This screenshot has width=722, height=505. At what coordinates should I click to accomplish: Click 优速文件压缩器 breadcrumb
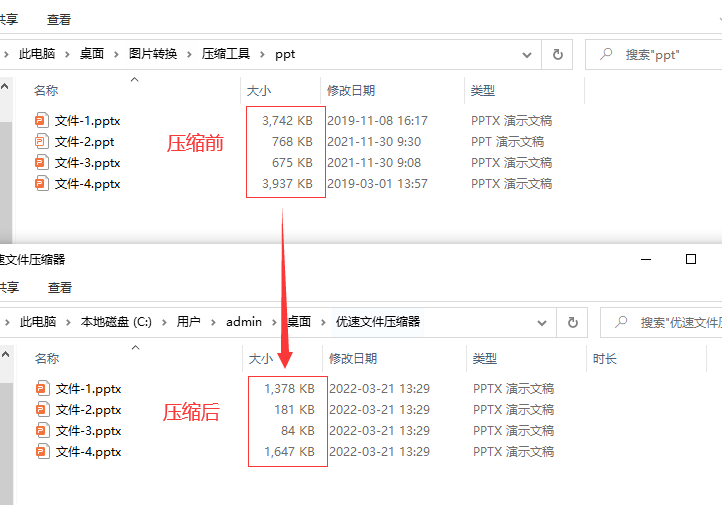tap(378, 322)
